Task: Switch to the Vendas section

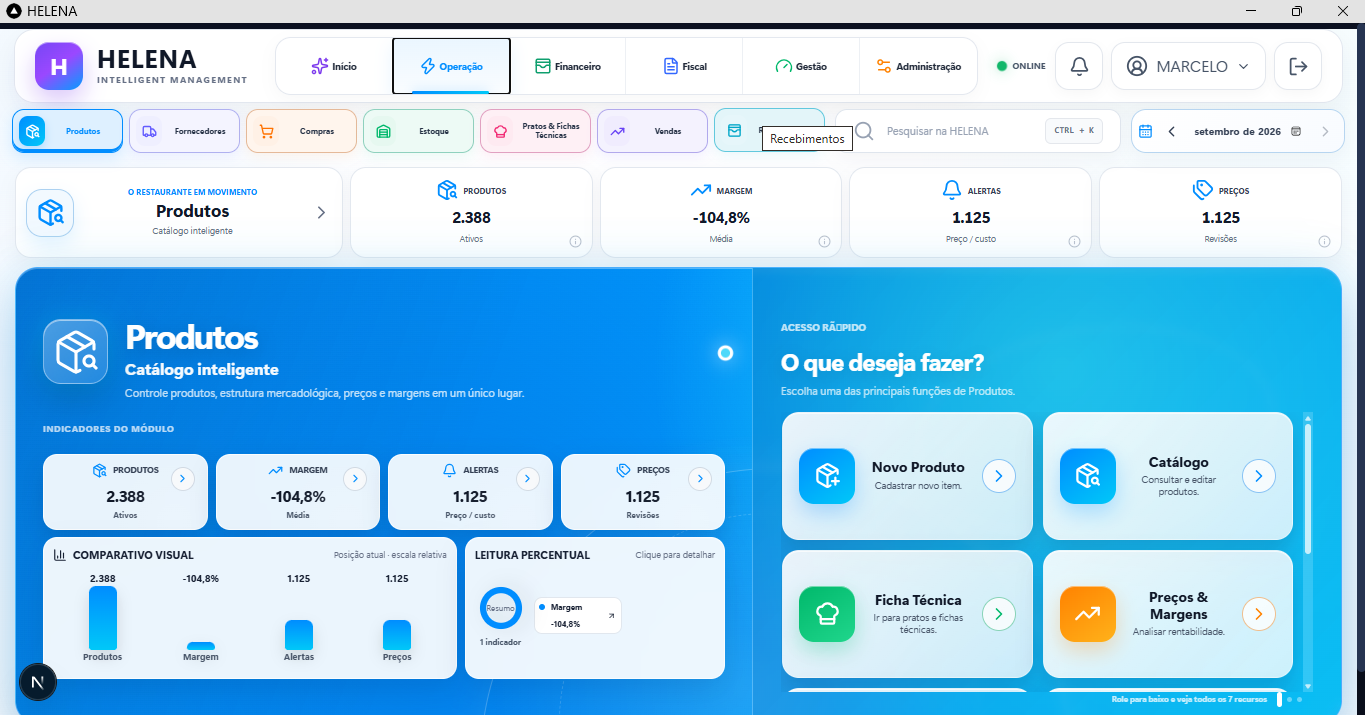Action: tap(652, 131)
